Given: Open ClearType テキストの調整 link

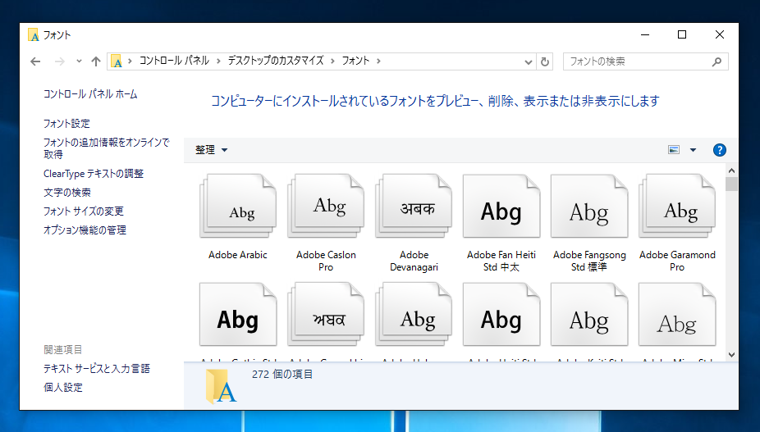Looking at the screenshot, I should tap(94, 174).
